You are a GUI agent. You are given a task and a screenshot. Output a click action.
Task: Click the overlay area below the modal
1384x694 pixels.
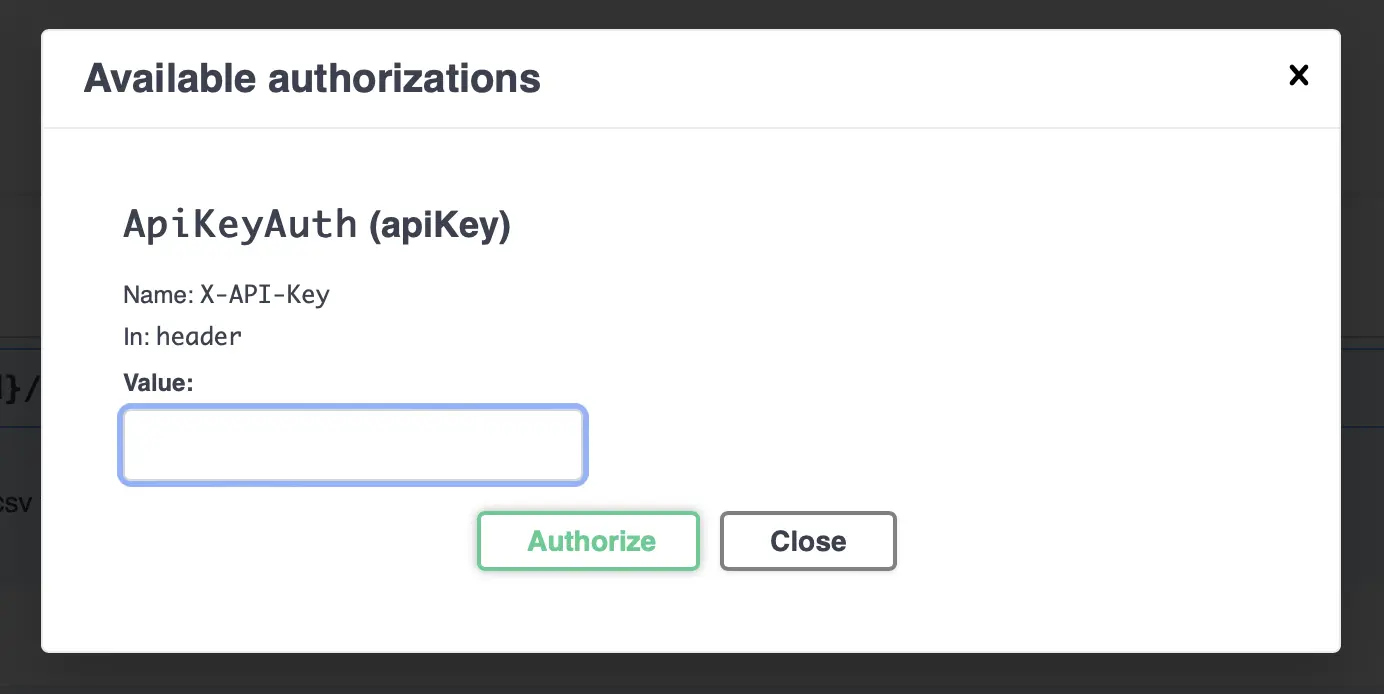click(x=692, y=678)
